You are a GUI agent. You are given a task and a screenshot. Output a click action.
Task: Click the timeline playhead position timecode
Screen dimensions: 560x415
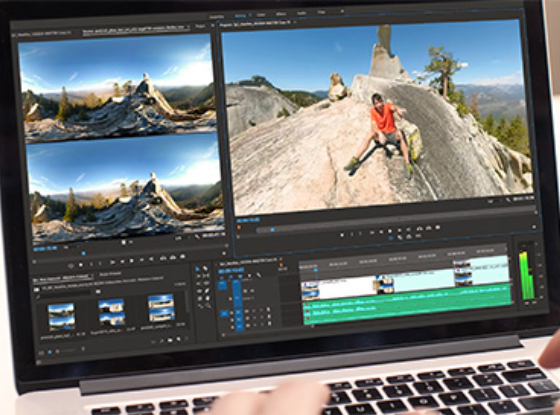point(231,270)
